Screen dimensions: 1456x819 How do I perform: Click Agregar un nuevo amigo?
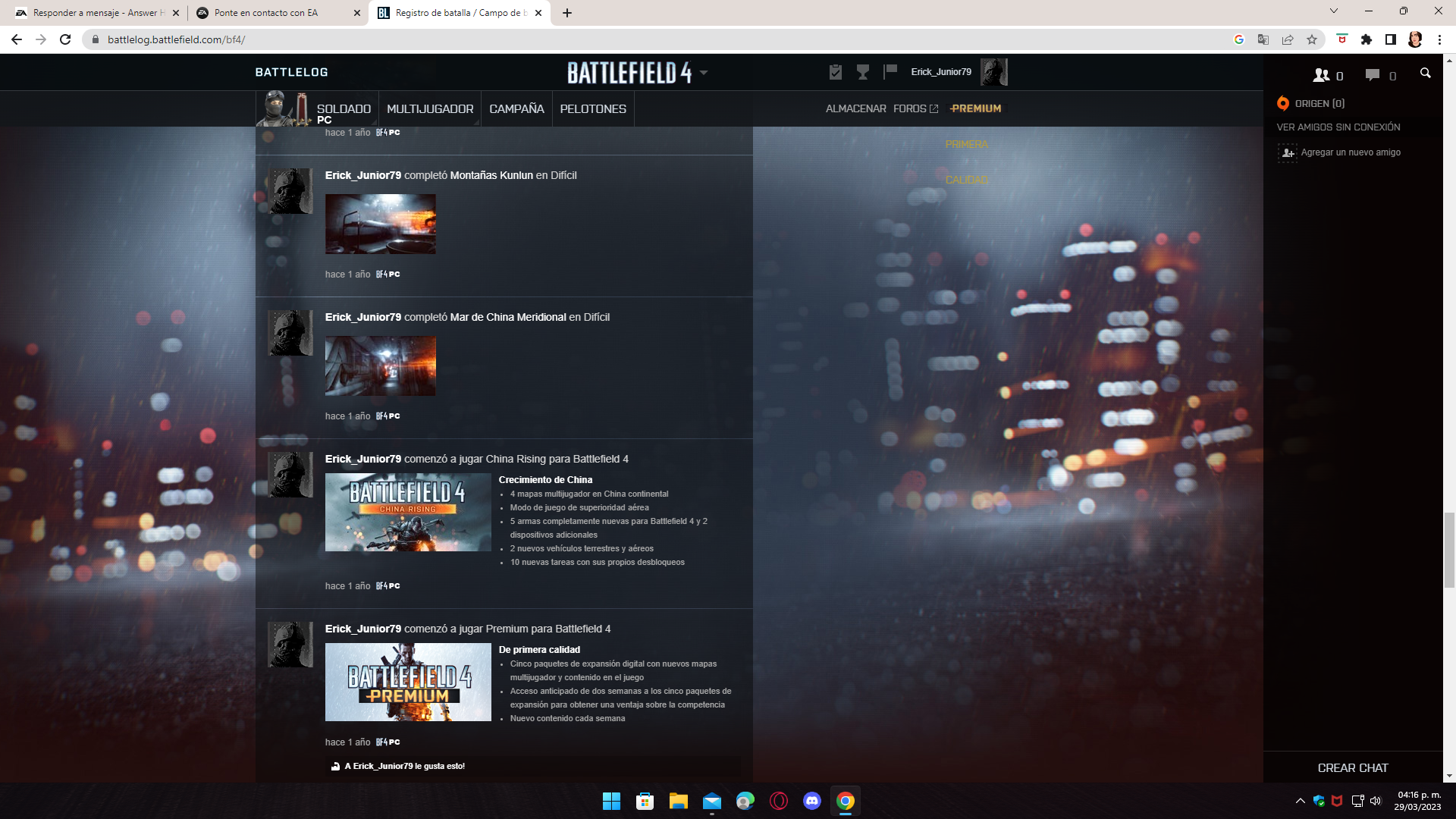(1351, 152)
